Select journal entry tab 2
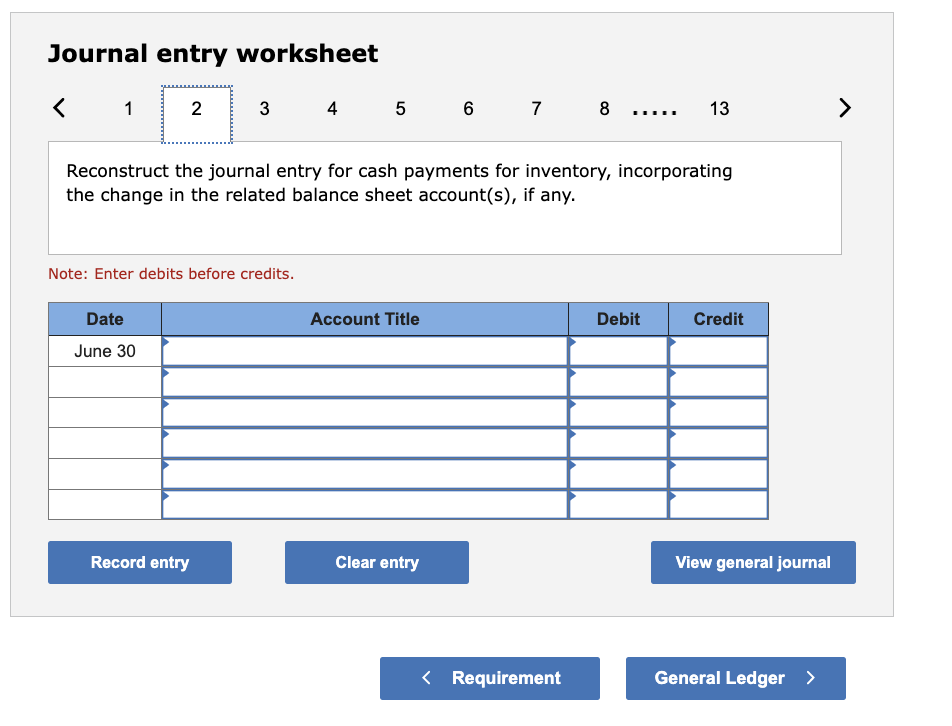 pos(197,114)
